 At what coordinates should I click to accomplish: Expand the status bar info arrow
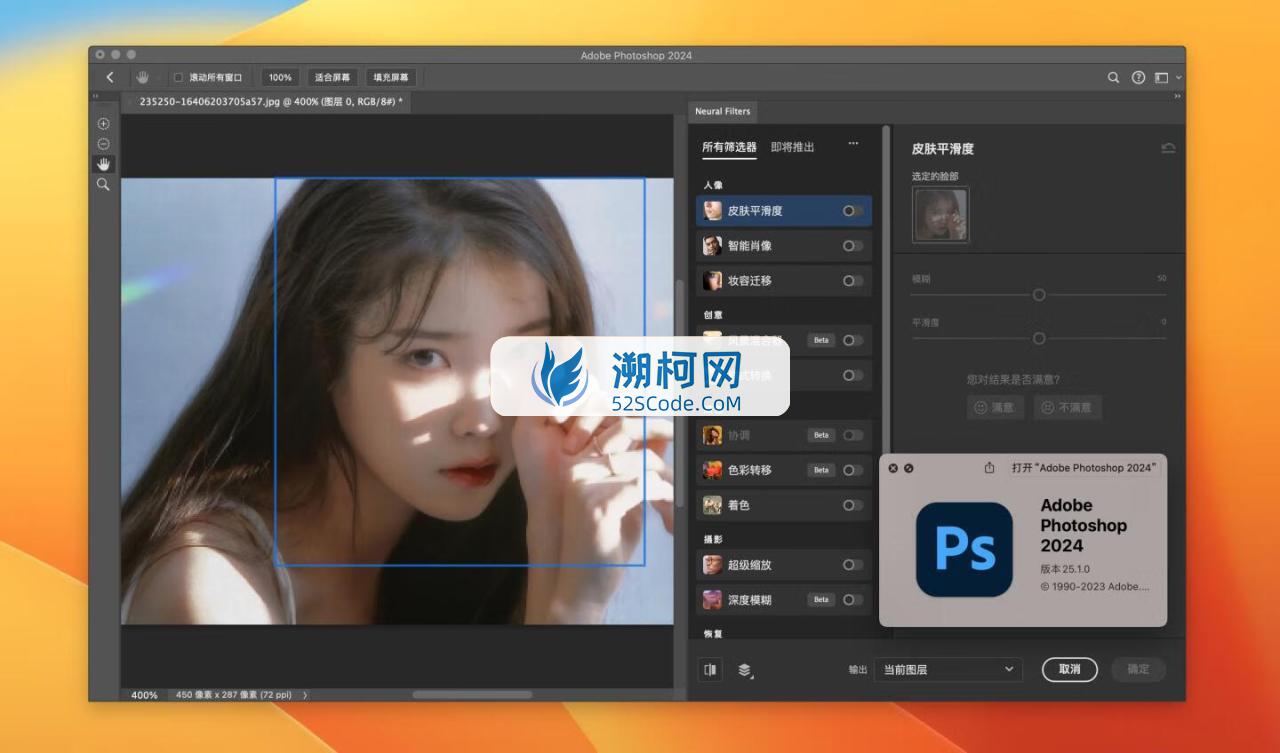point(305,695)
